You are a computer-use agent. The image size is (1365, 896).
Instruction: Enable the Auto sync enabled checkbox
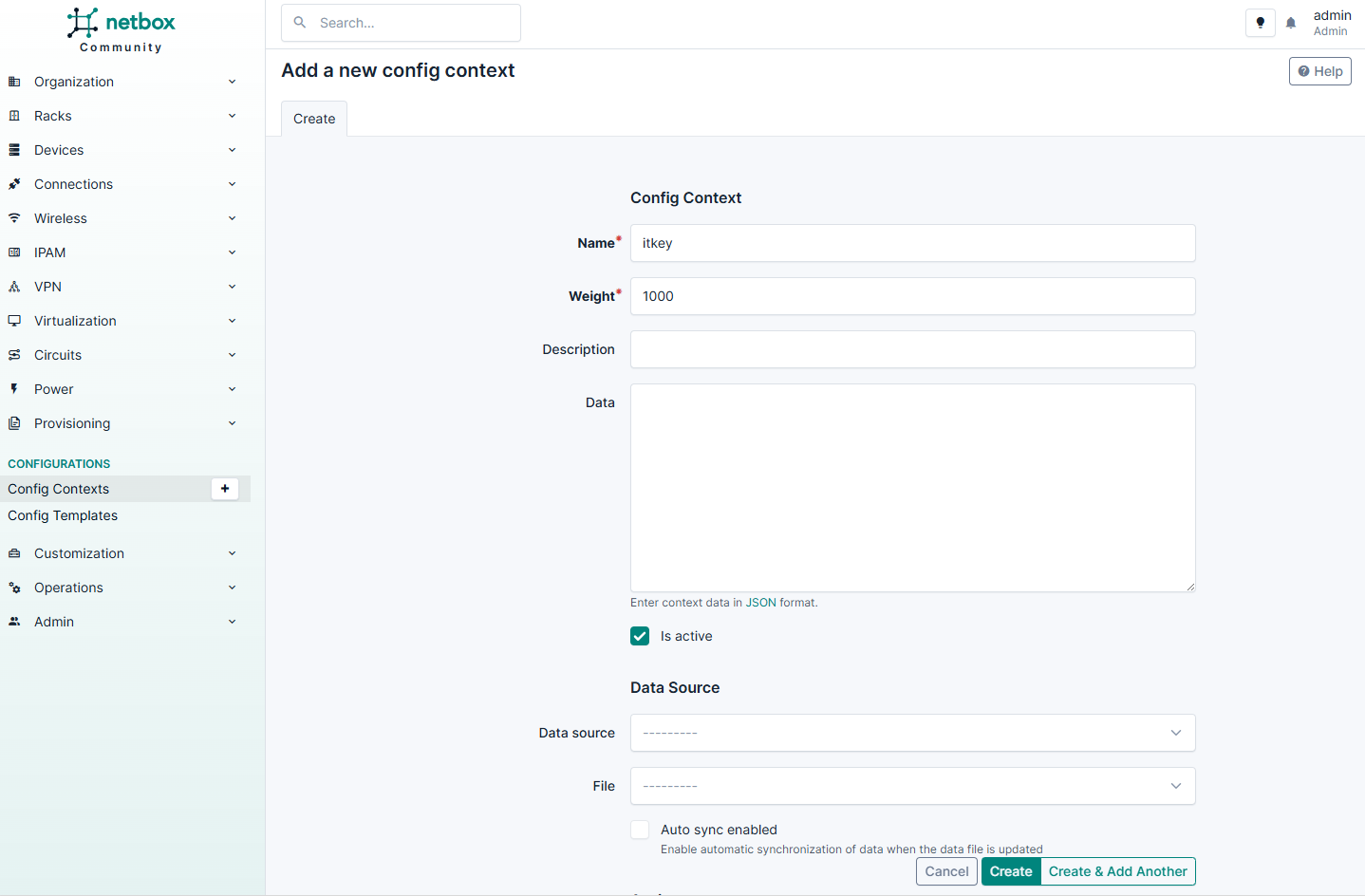640,830
